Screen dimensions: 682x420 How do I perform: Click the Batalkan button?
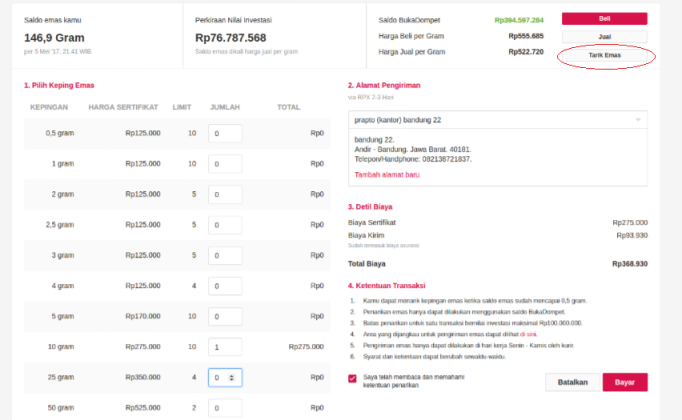click(573, 382)
